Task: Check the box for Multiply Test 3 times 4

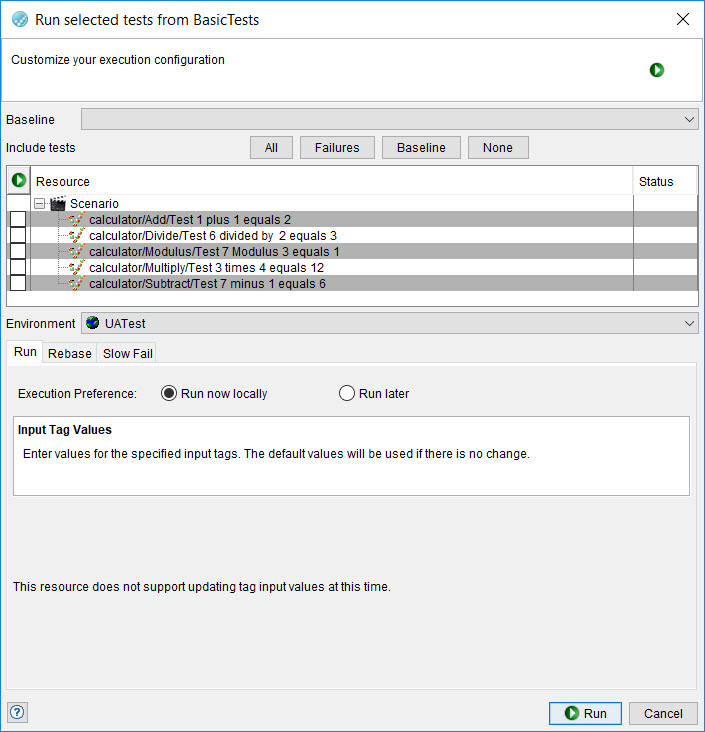Action: coord(18,267)
